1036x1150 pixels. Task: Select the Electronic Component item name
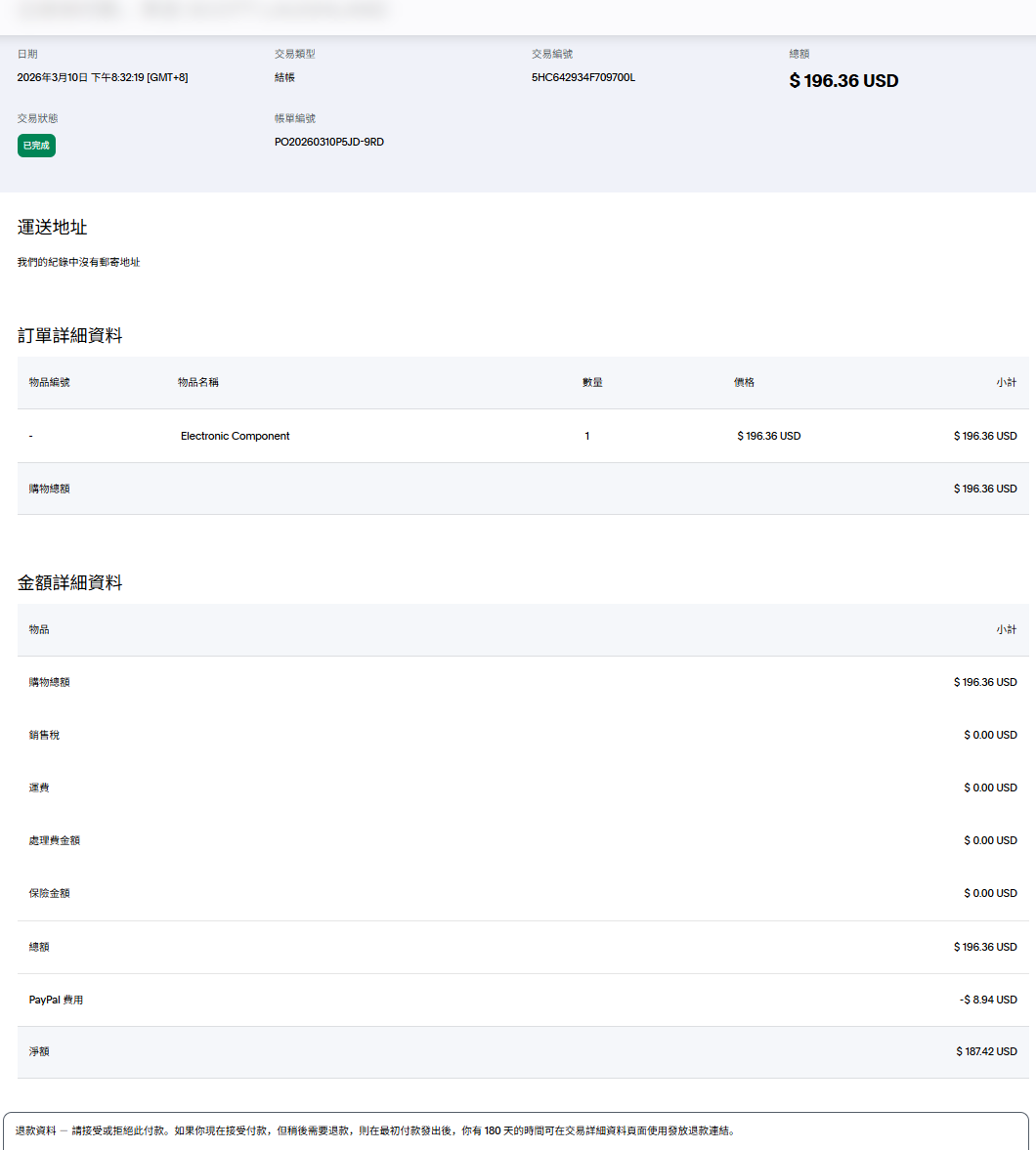(235, 436)
